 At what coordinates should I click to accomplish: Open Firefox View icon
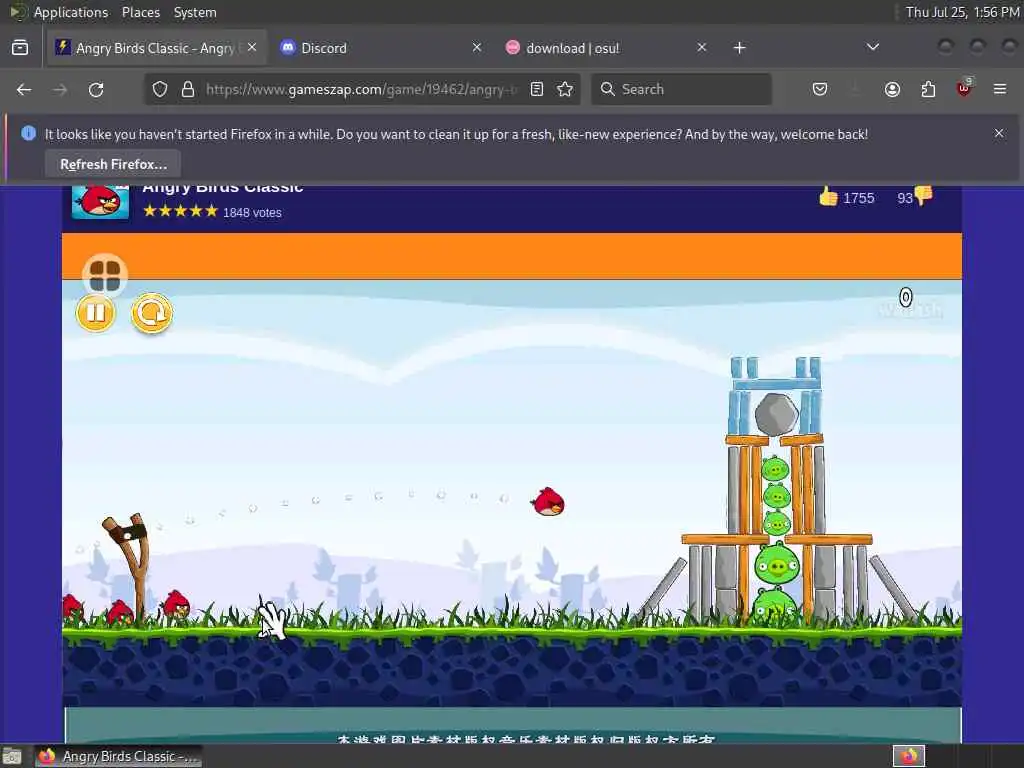(x=20, y=48)
